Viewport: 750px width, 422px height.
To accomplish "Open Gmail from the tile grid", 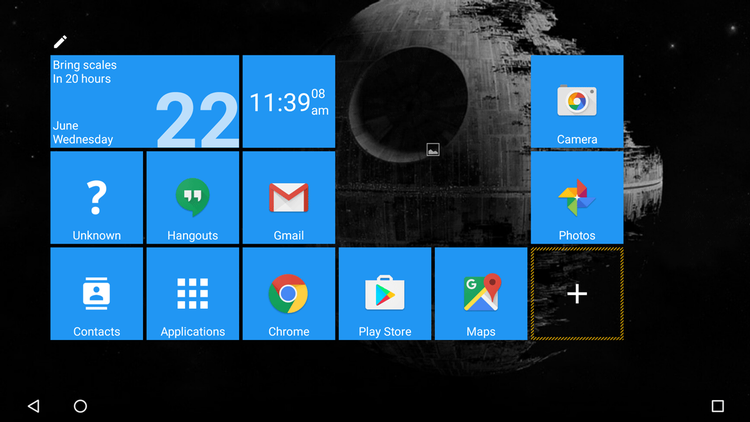I will (289, 198).
